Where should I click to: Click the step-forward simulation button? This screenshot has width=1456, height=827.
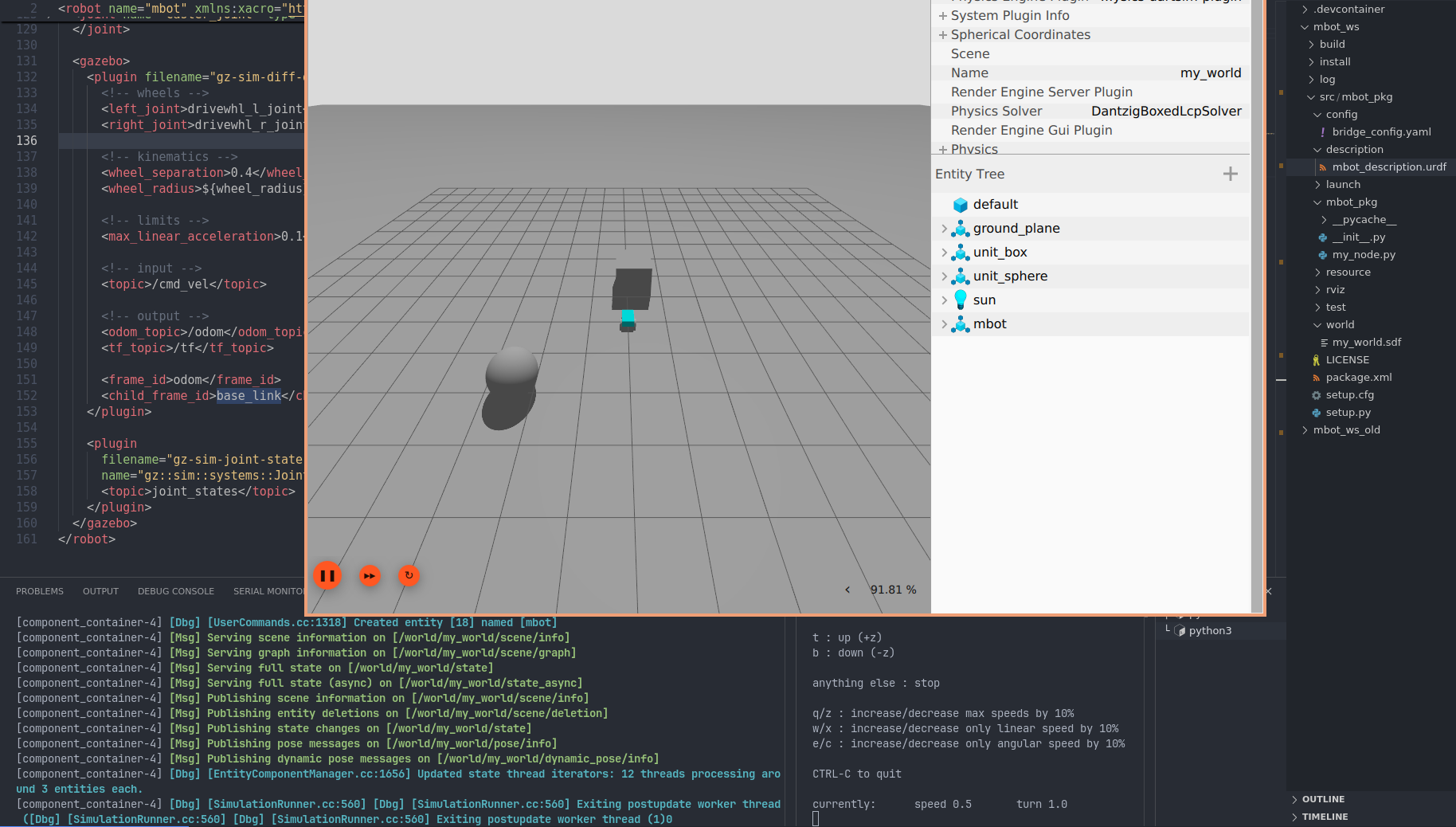pos(370,575)
